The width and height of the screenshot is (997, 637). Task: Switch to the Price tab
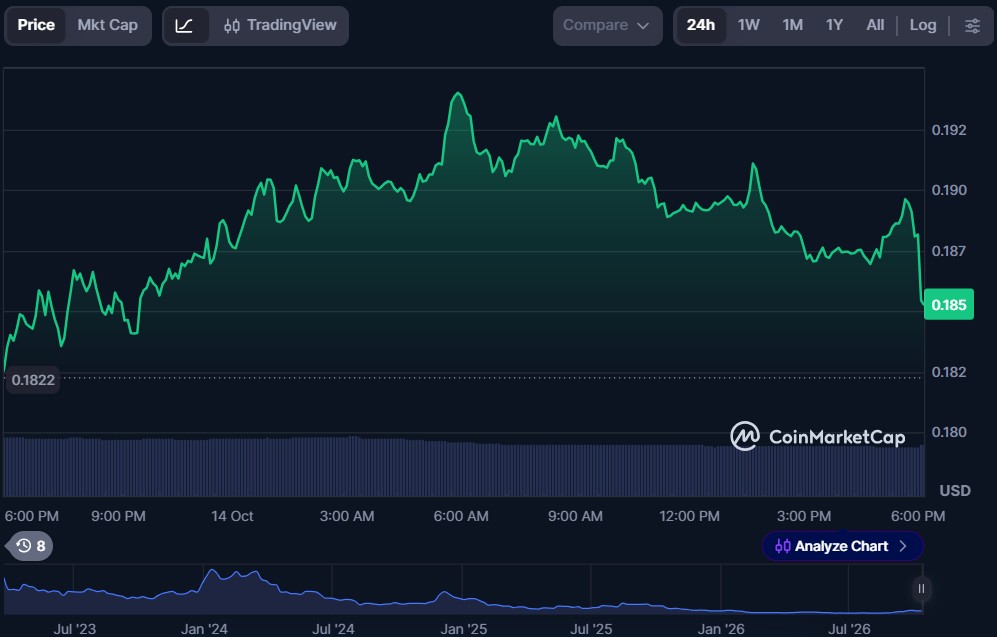tap(36, 25)
